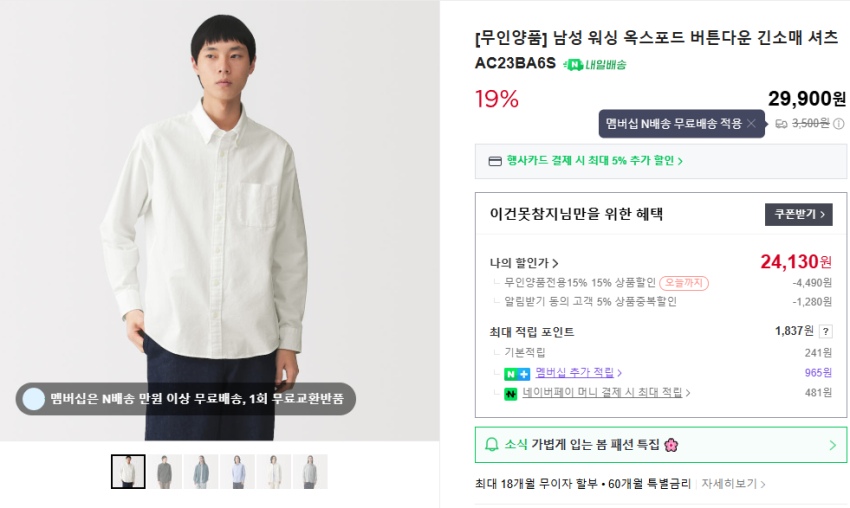Select the light blue shirt thumbnail
Screen dimensions: 850x508
pyautogui.click(x=237, y=471)
